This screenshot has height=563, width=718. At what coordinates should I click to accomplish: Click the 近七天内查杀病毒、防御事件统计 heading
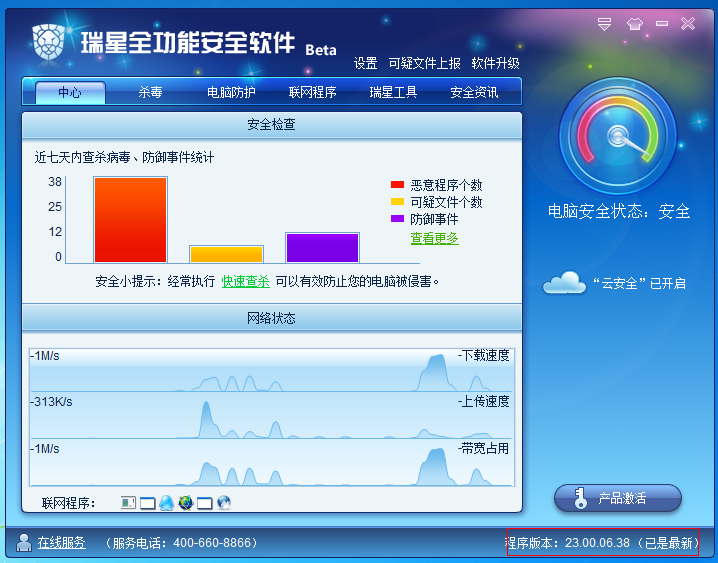pyautogui.click(x=124, y=157)
